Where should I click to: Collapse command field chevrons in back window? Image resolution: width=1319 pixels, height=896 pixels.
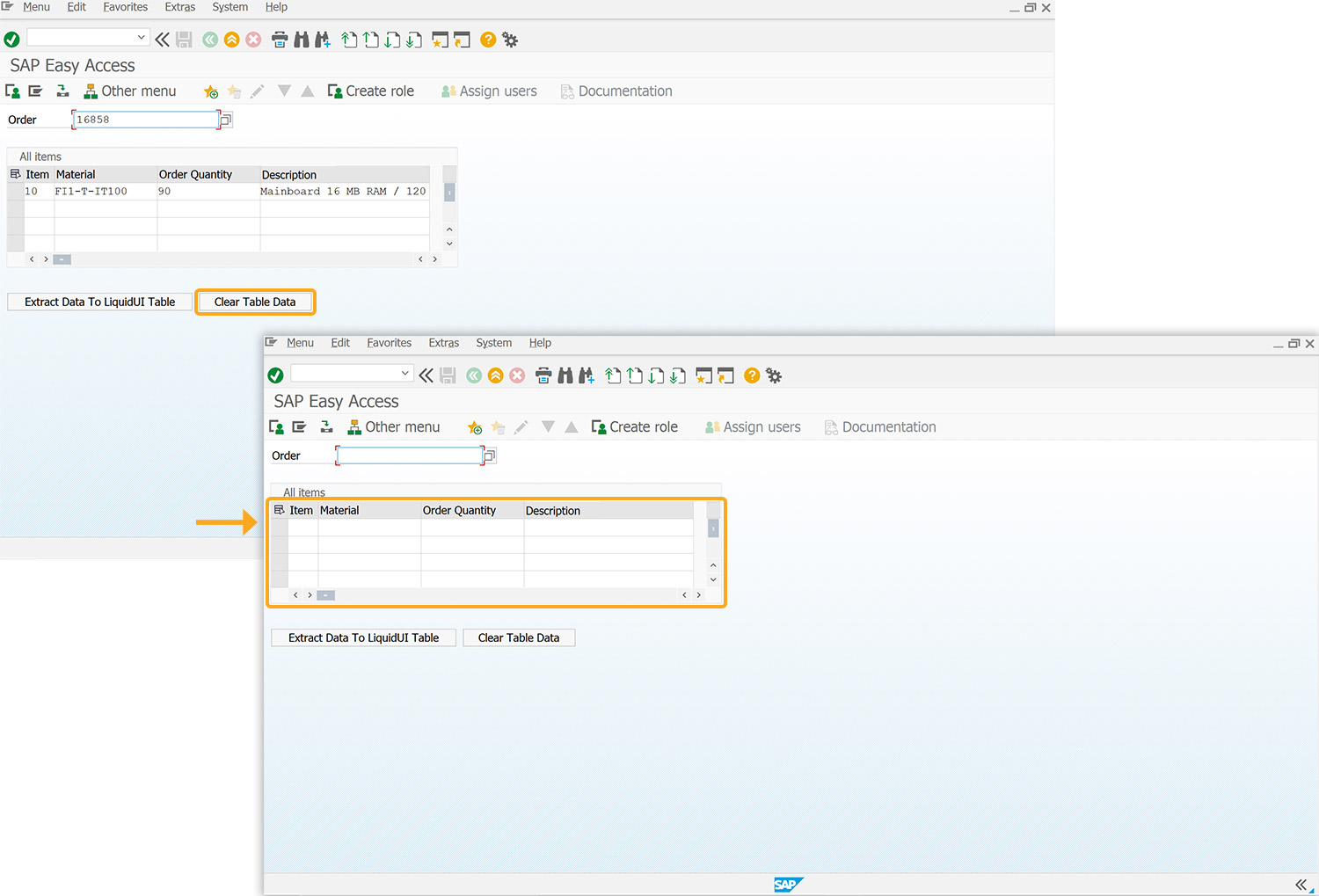[x=163, y=40]
